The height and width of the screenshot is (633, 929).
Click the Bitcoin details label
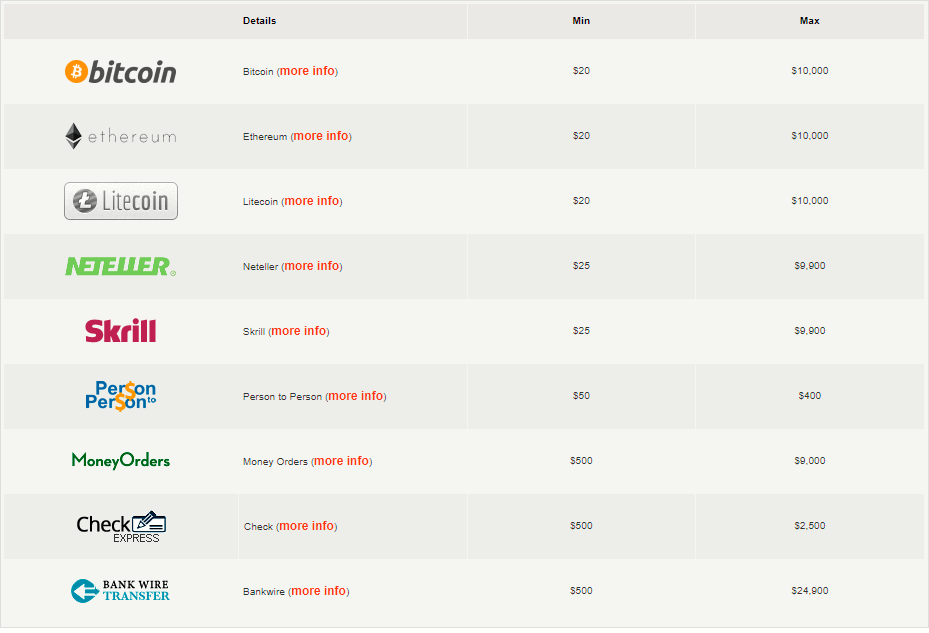click(258, 72)
